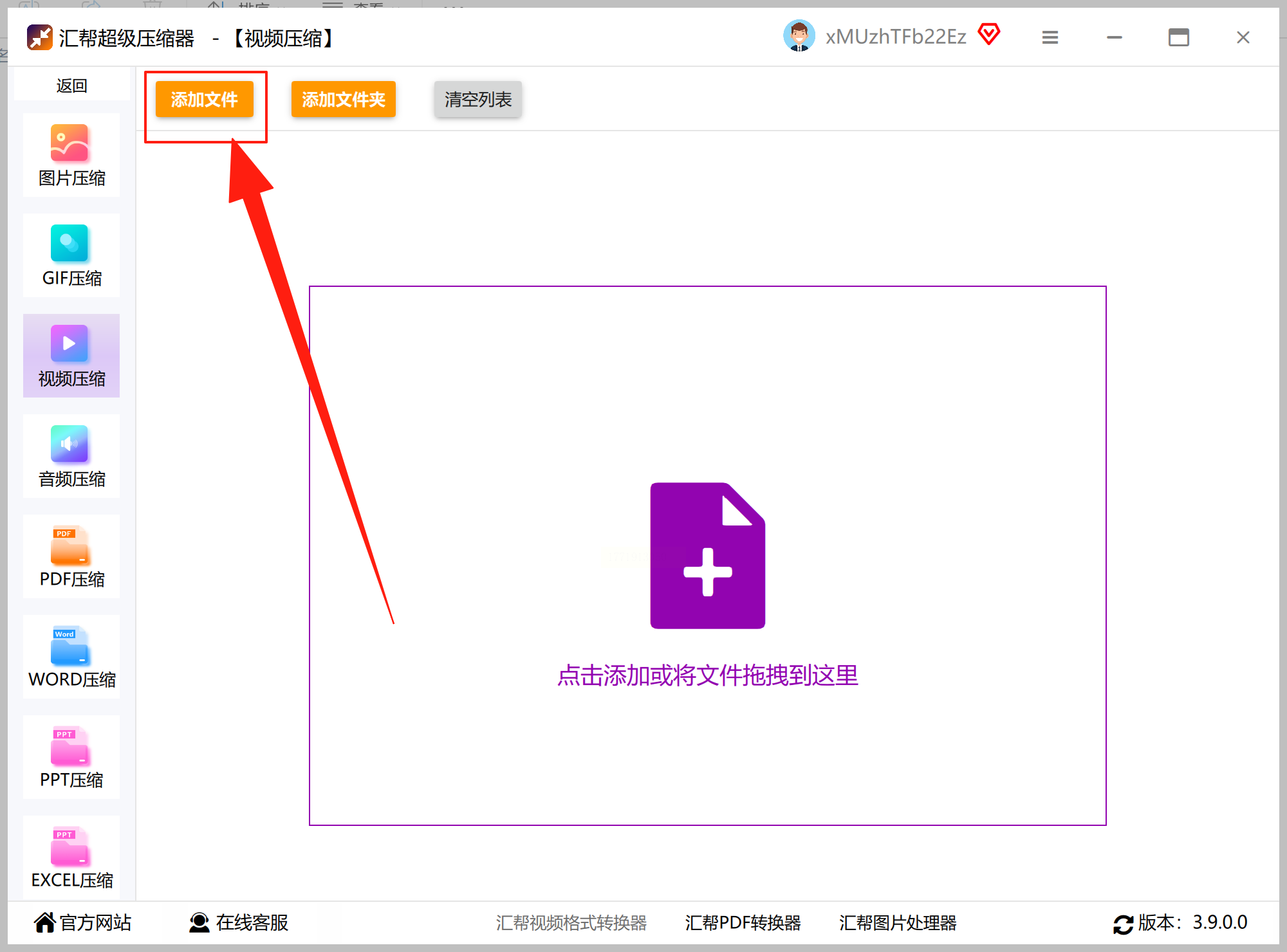Screen dimensions: 1287x952
Task: Open the EXCEL压缩 sidebar icon
Action: [x=69, y=845]
